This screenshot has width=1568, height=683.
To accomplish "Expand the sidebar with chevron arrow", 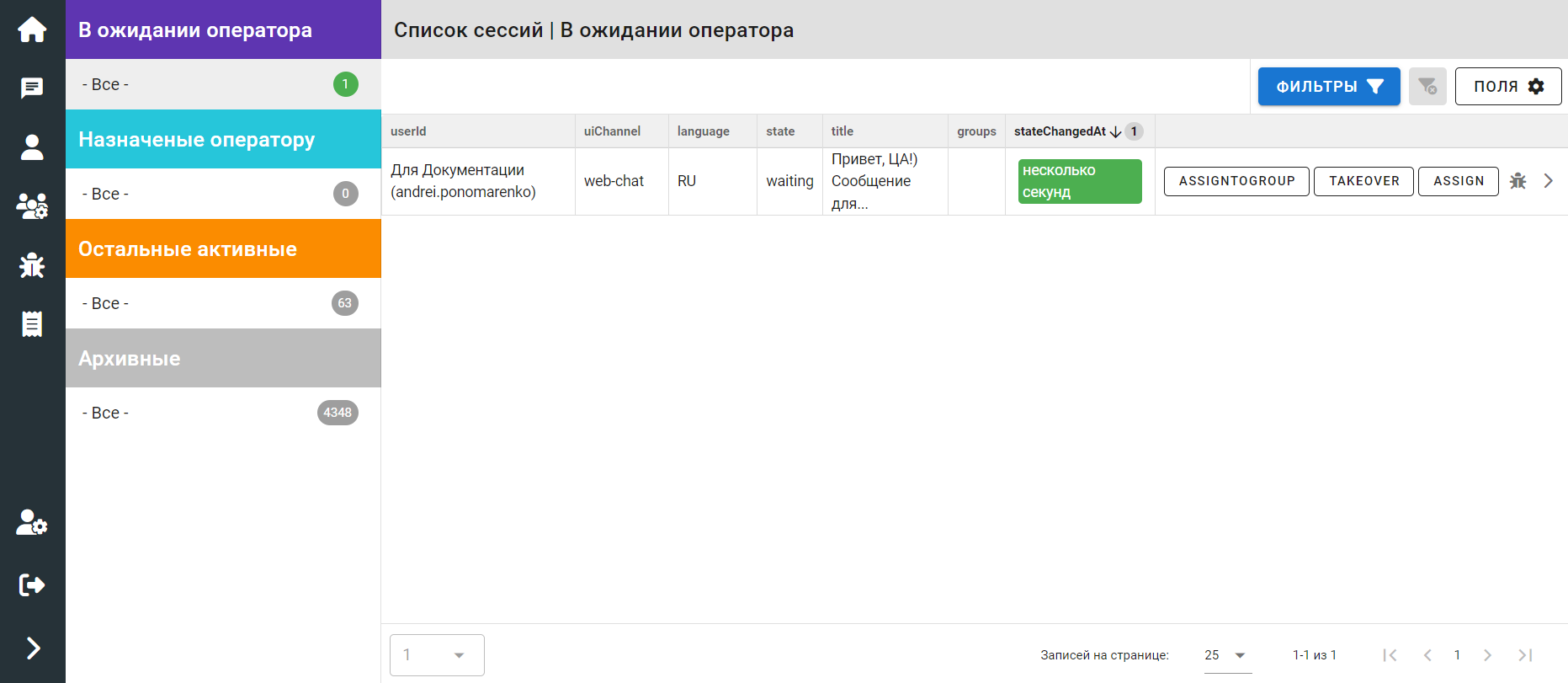I will pos(33,648).
